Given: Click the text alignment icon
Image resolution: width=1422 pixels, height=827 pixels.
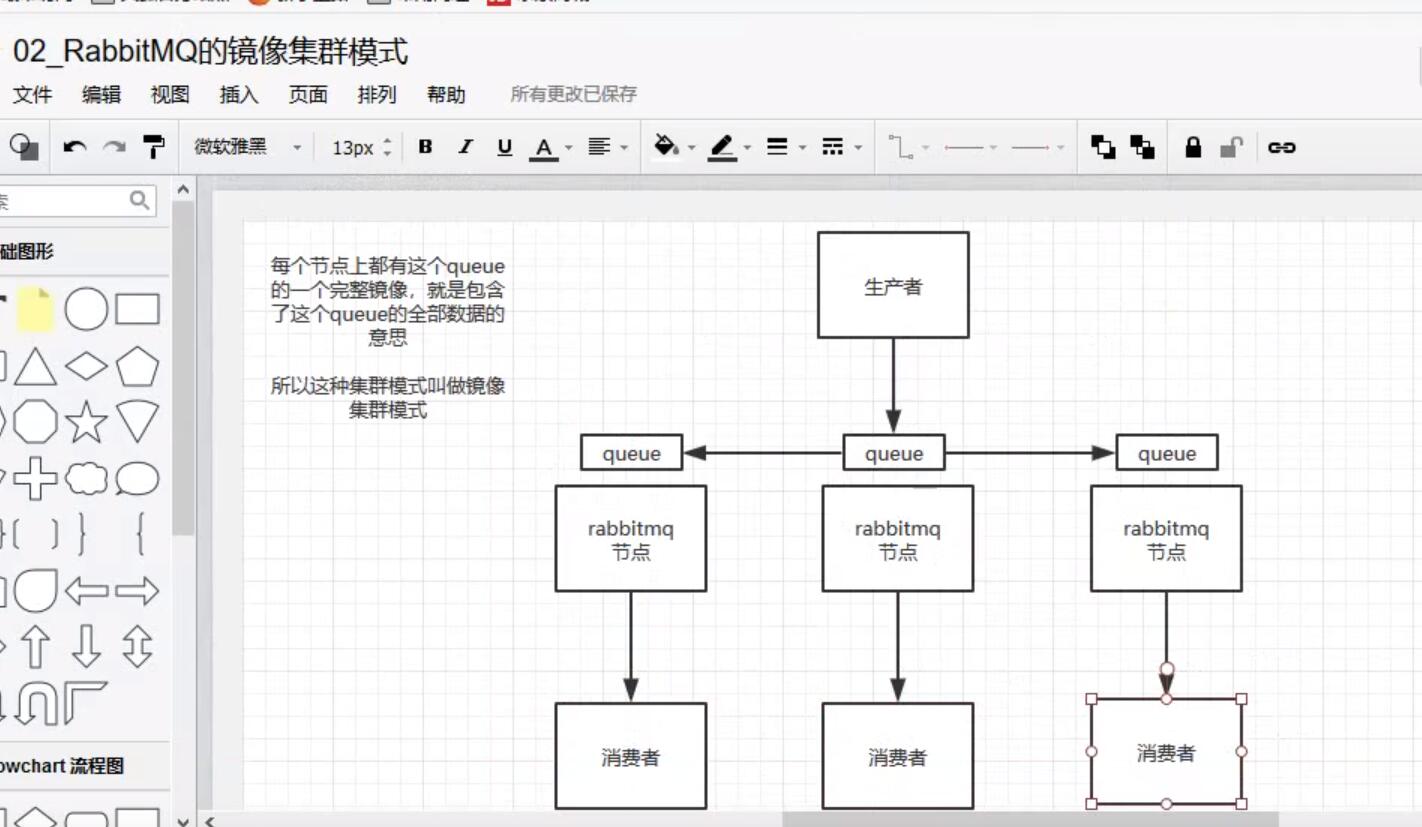Looking at the screenshot, I should (599, 147).
